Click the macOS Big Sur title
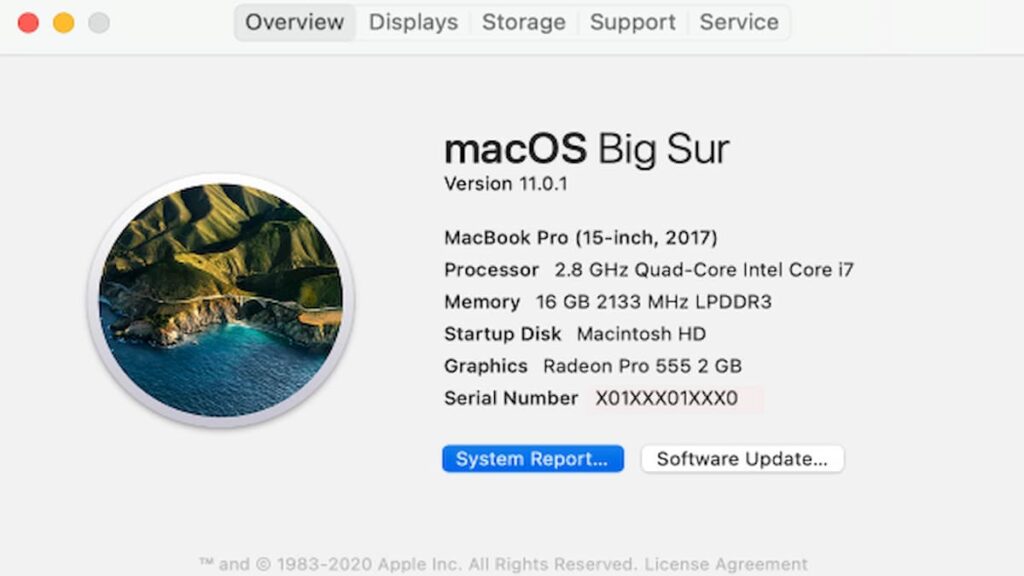The image size is (1024, 576). tap(586, 149)
